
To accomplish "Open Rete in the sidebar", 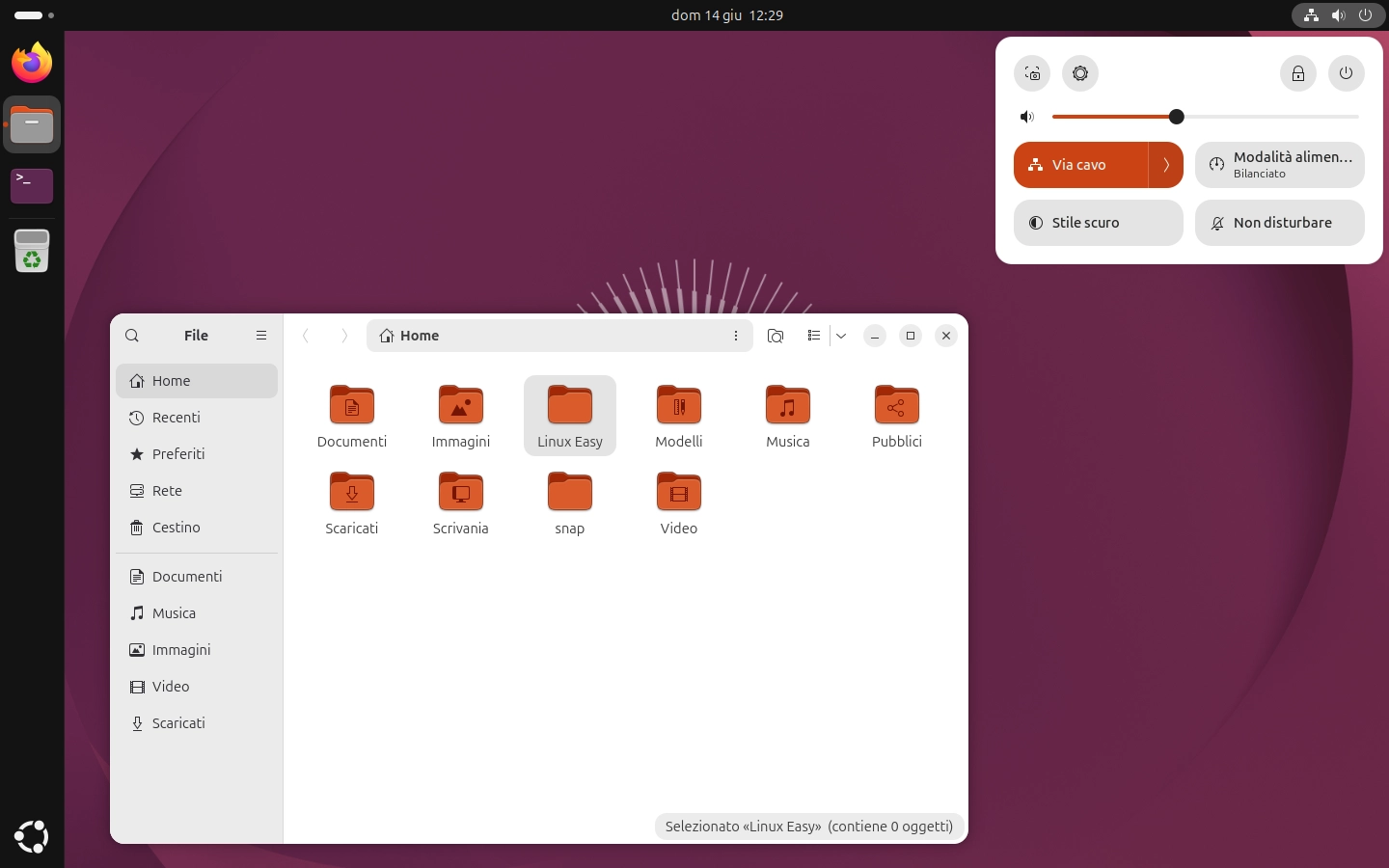I will tap(197, 491).
